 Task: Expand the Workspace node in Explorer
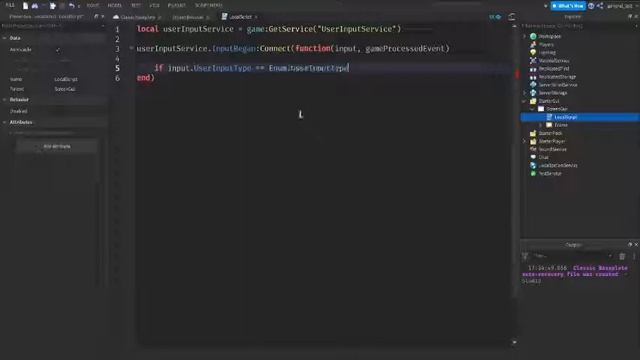pos(525,36)
